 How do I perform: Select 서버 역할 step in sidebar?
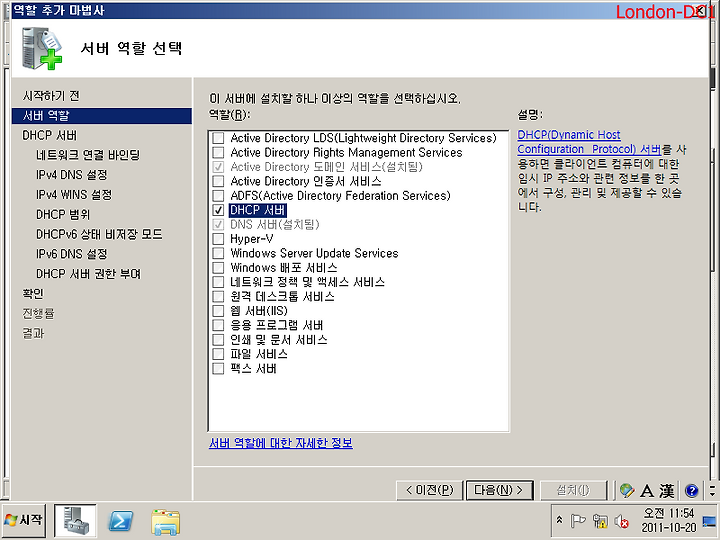[101, 116]
